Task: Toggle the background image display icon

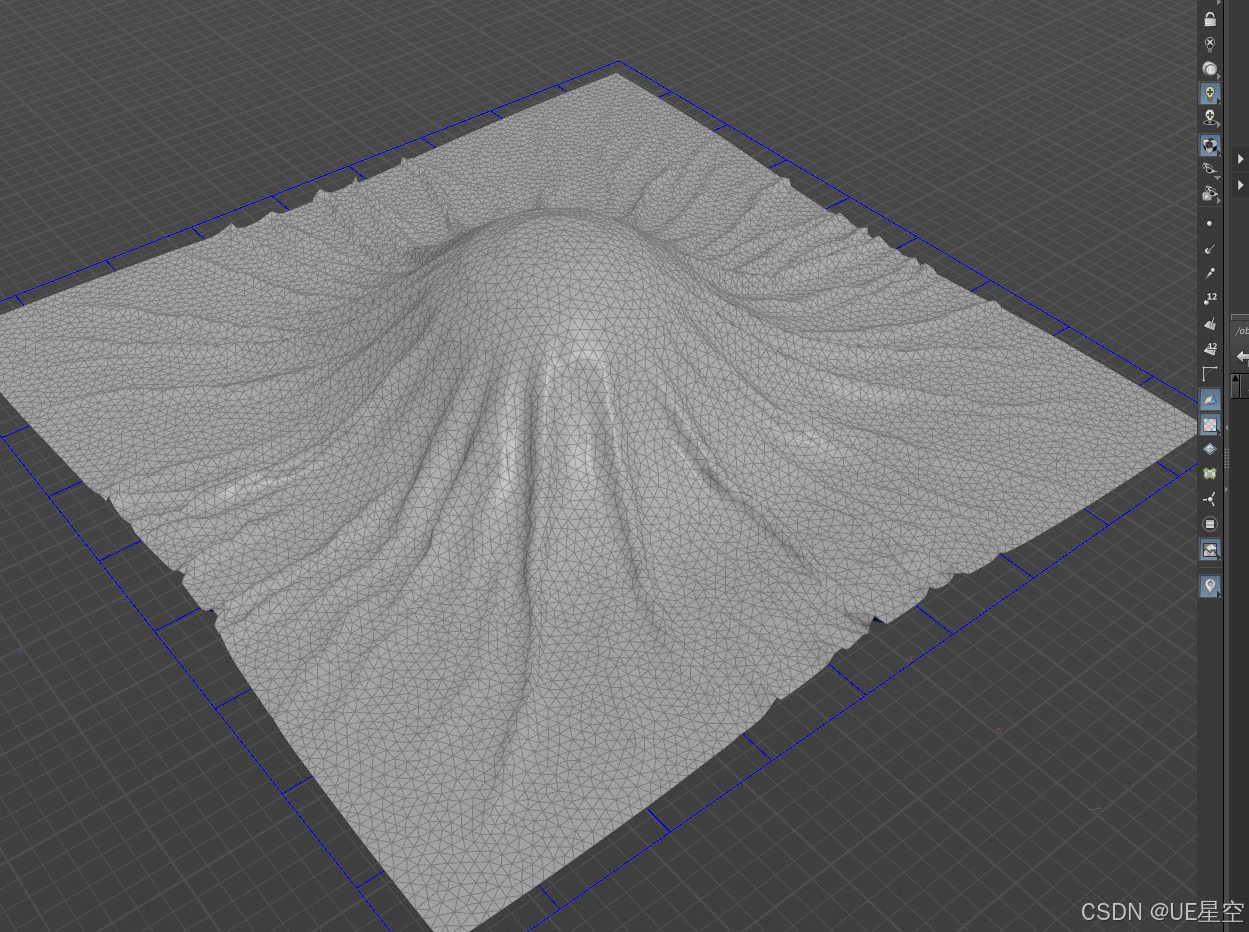Action: 1210,549
